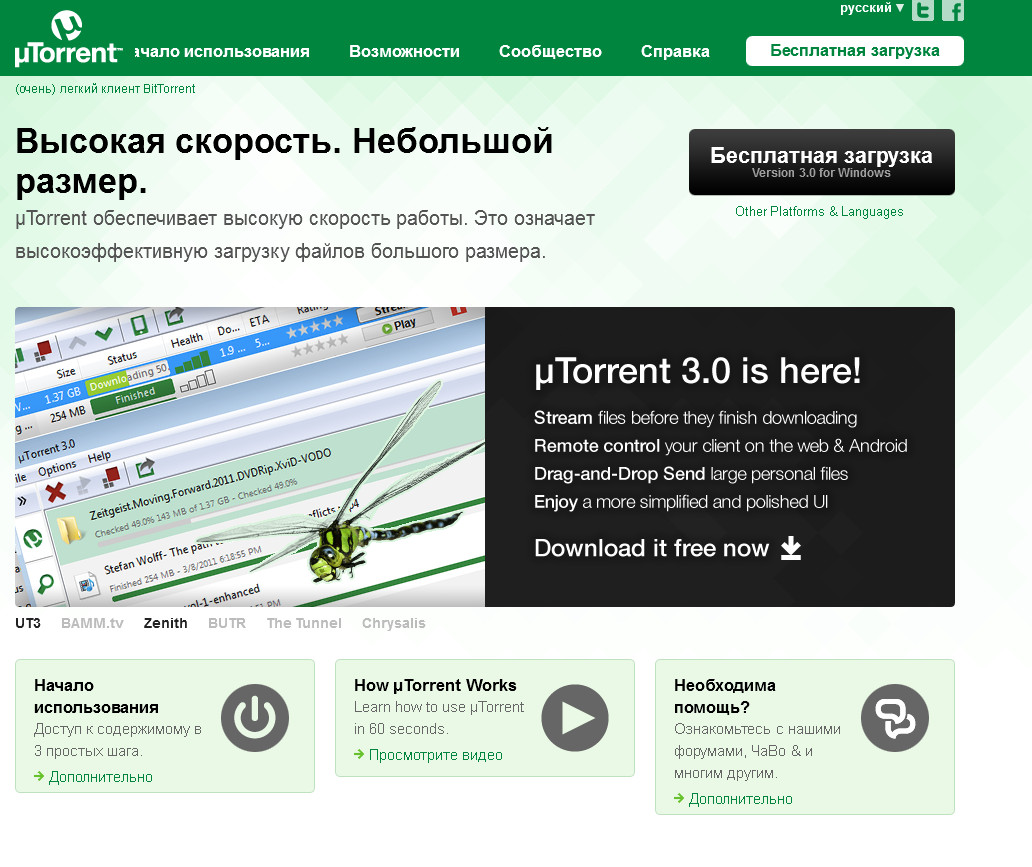Screen dimensions: 1032x867
Task: Click the Stream files before they finish downloading line
Action: click(x=695, y=418)
